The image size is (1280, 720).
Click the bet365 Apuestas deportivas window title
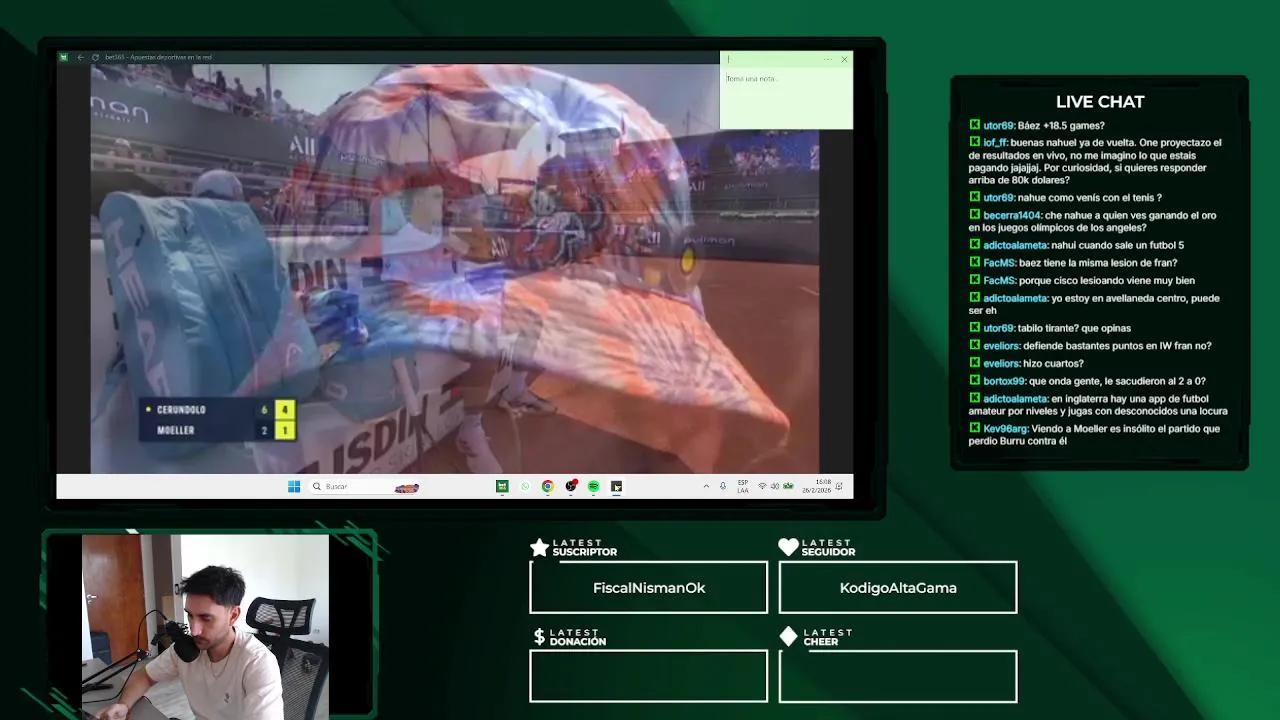tap(158, 57)
